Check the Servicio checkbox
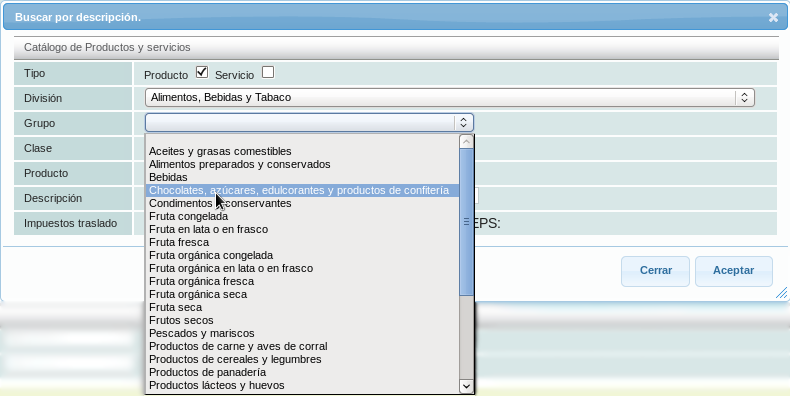The image size is (790, 396). click(268, 72)
